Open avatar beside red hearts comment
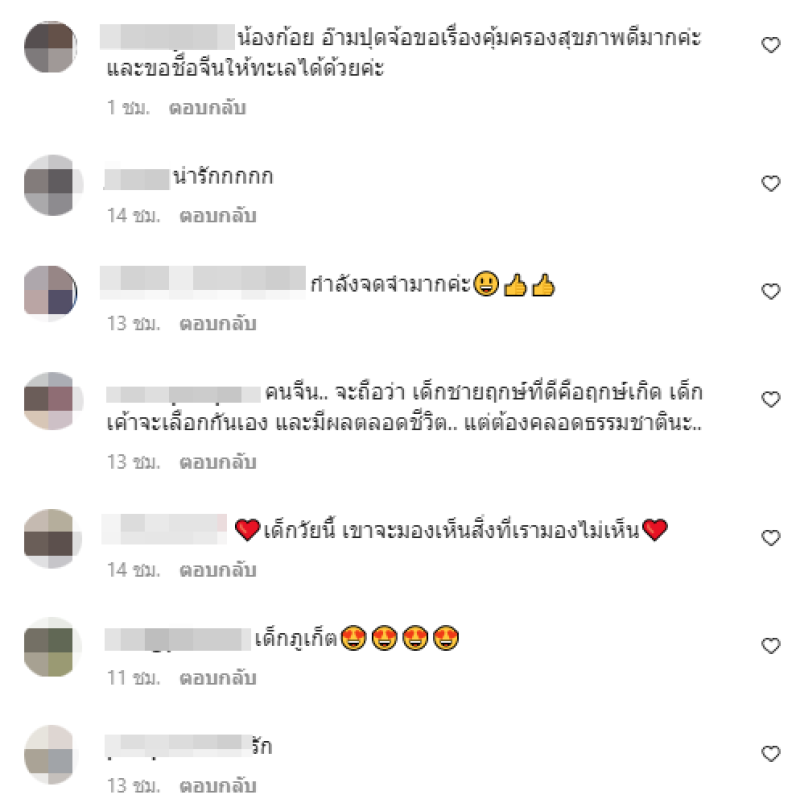Viewport: 800px width, 799px height. click(53, 538)
